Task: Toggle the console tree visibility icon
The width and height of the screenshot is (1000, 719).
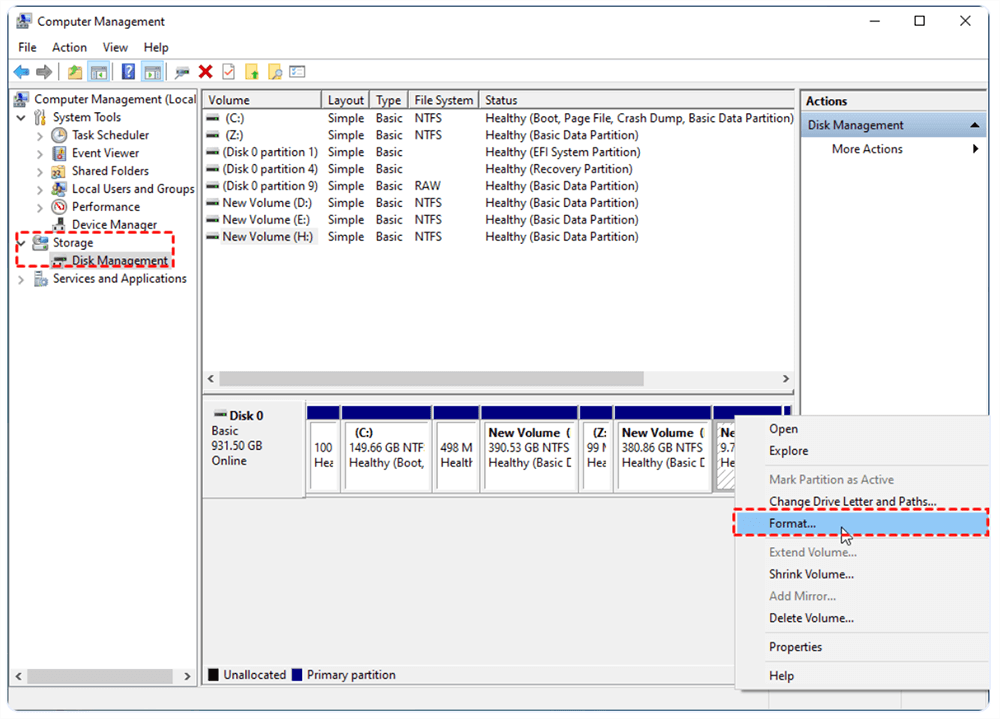Action: (100, 71)
